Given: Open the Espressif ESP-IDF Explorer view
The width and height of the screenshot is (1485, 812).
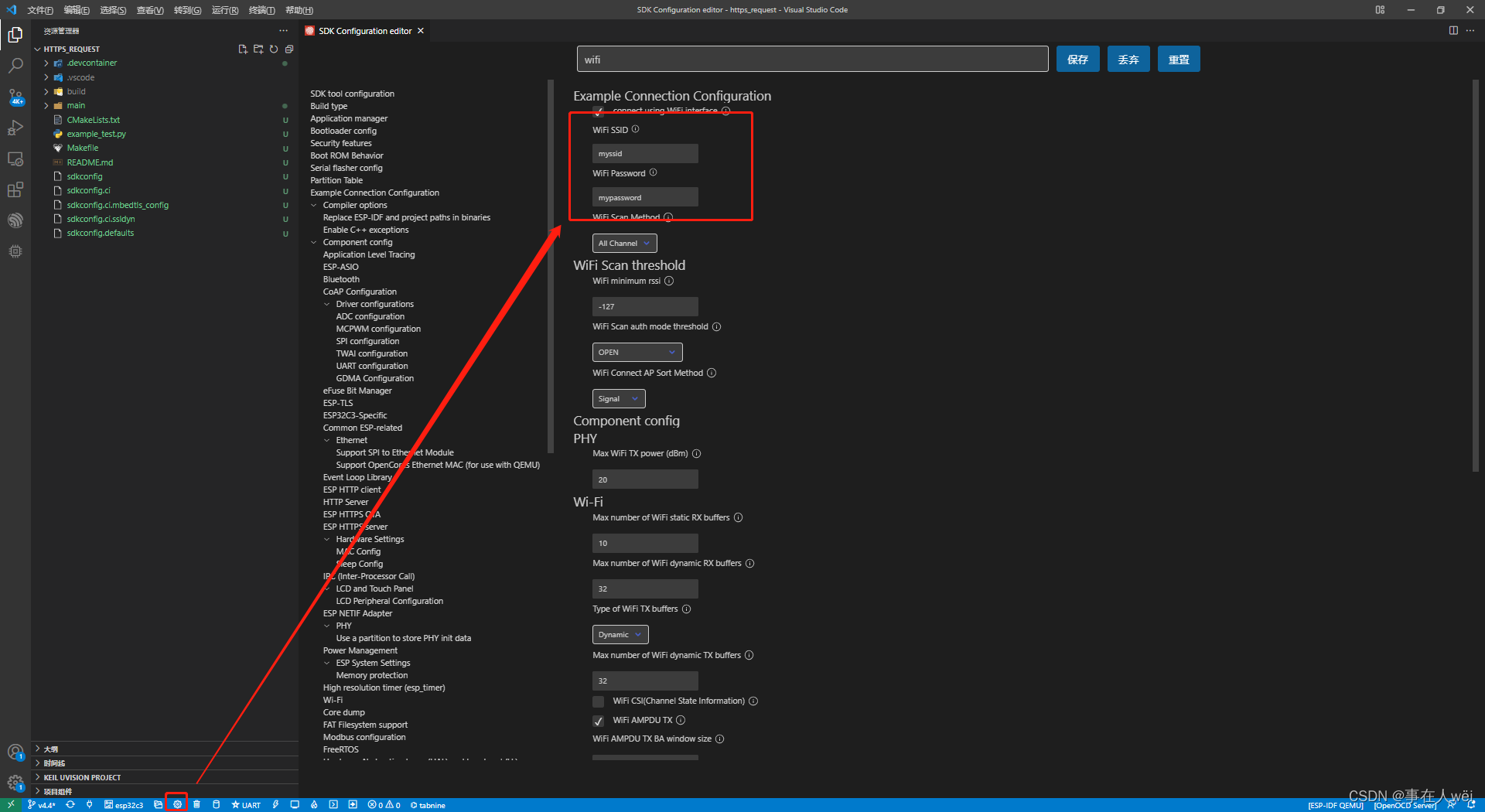Looking at the screenshot, I should tap(15, 220).
